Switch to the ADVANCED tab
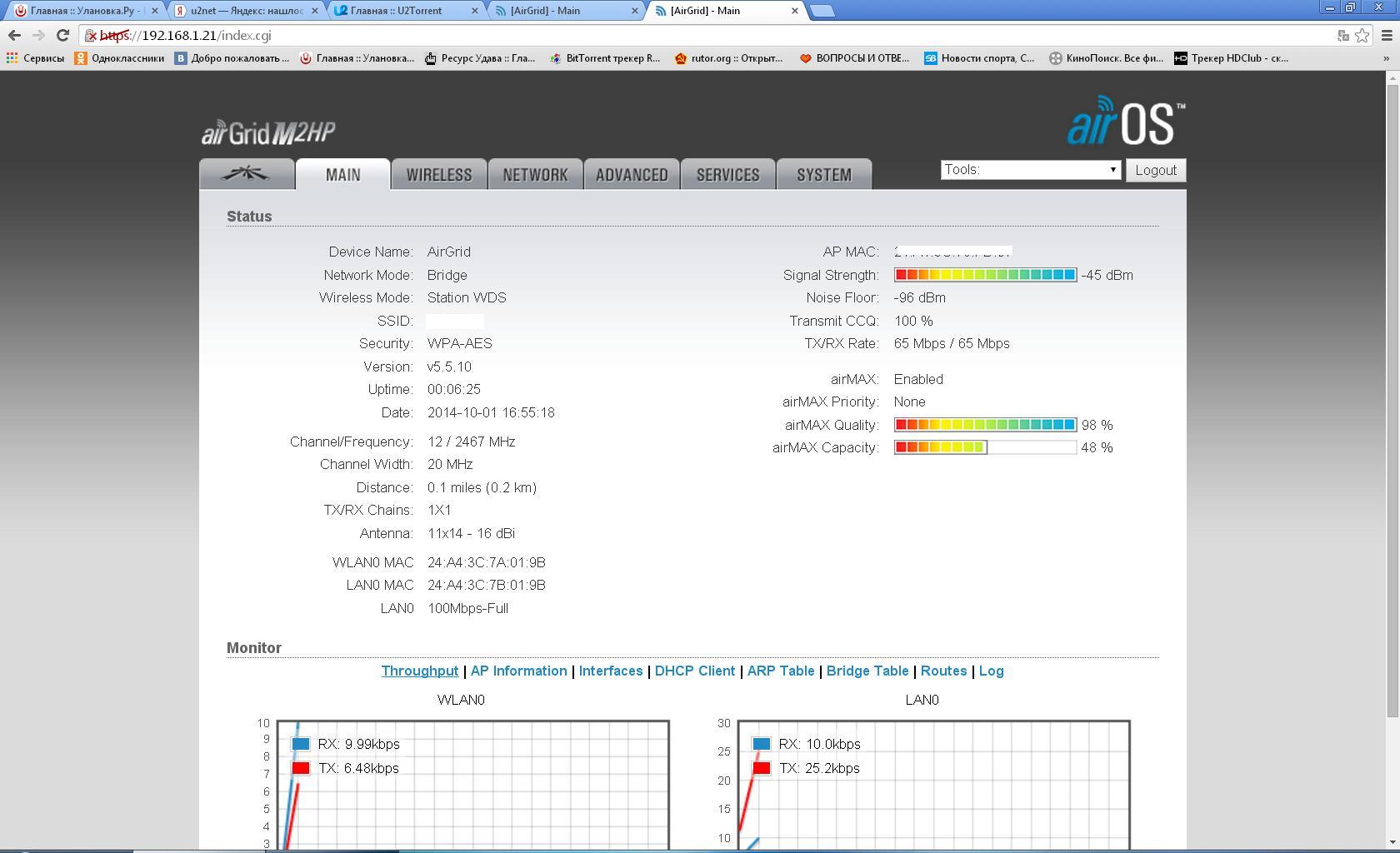 (x=632, y=174)
